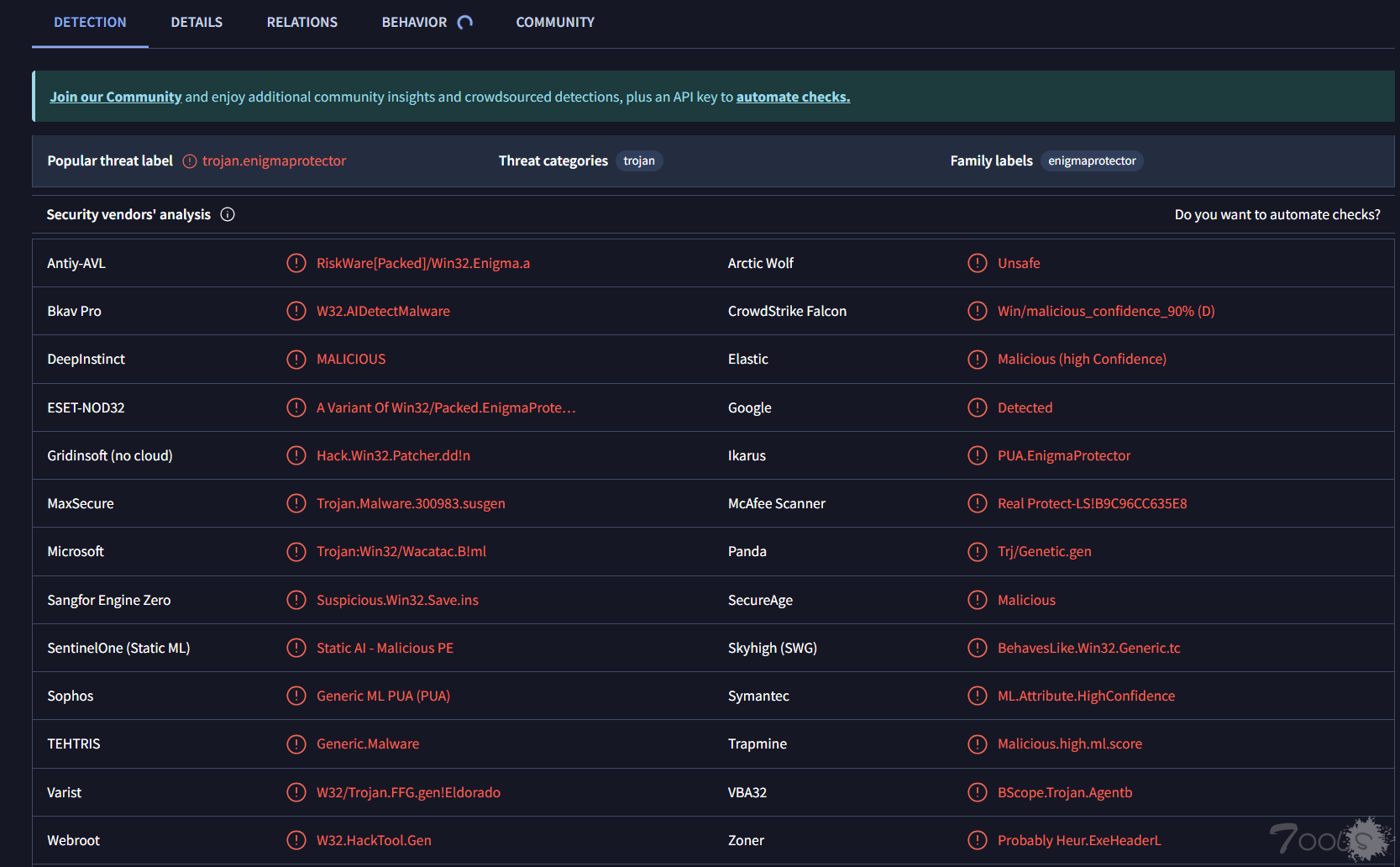This screenshot has width=1400, height=867.
Task: Click the Antiy-AVL detection alert icon
Action: [296, 263]
